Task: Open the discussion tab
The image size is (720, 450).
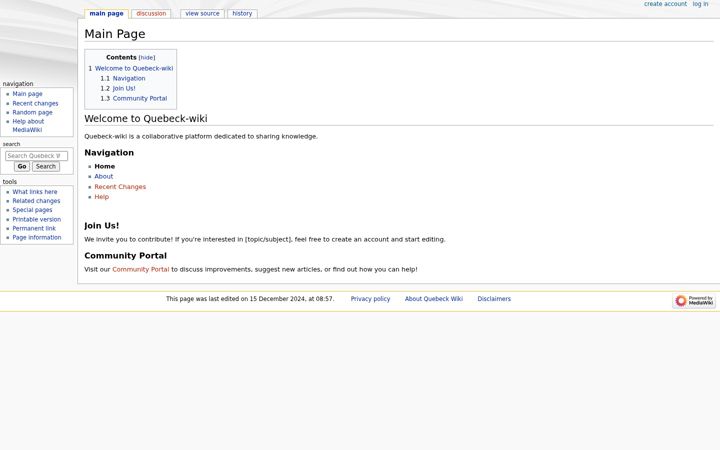Action: click(x=151, y=14)
